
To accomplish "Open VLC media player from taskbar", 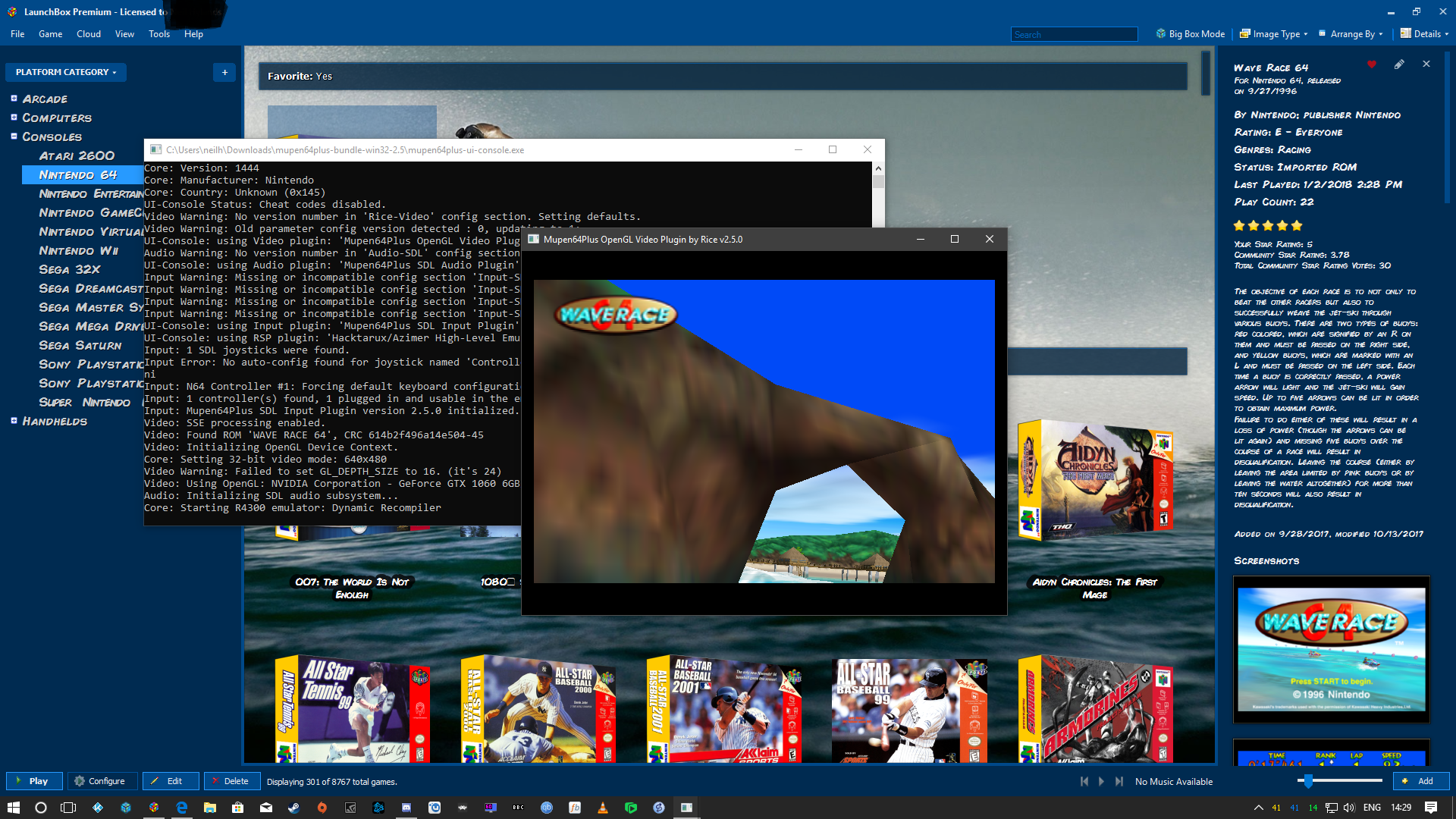I will [603, 808].
